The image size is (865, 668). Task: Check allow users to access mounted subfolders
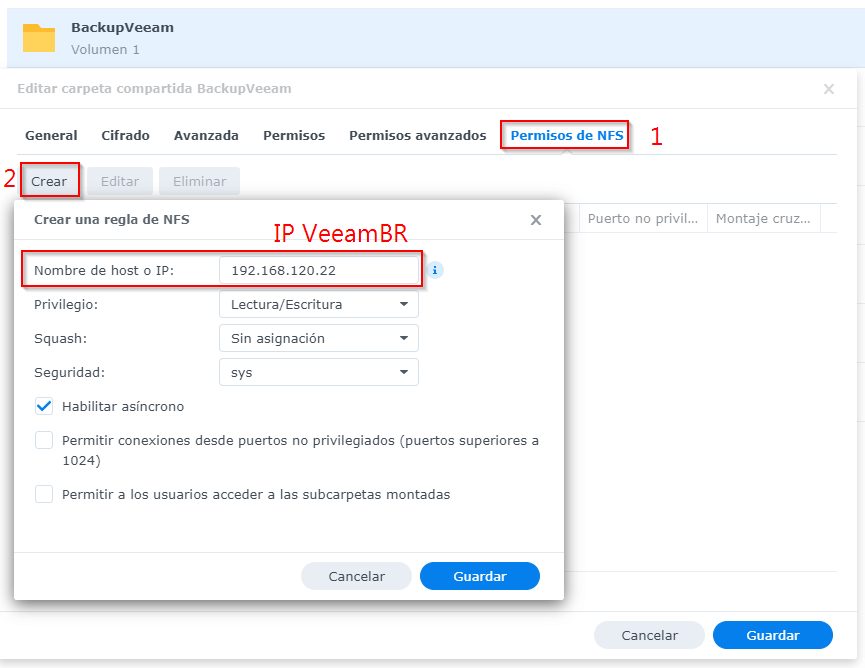pyautogui.click(x=44, y=494)
